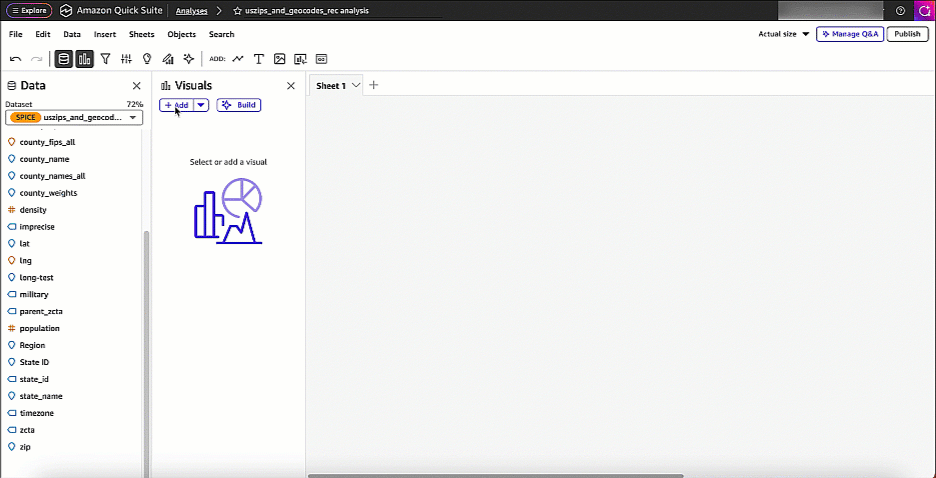Expand the arrow next to Add button
Viewport: 936px width, 478px height.
click(201, 105)
